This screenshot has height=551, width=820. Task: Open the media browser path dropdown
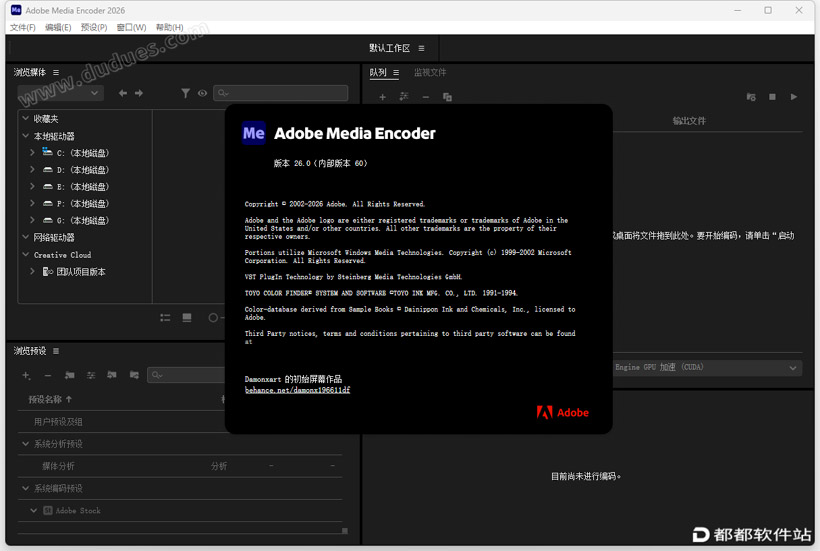point(61,93)
